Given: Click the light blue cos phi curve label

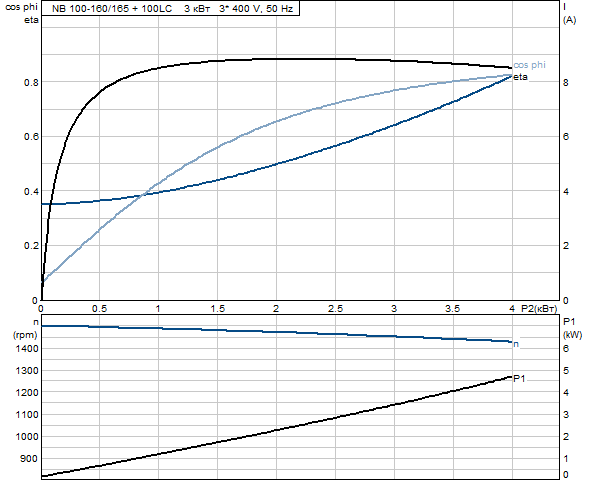Looking at the screenshot, I should [x=529, y=65].
